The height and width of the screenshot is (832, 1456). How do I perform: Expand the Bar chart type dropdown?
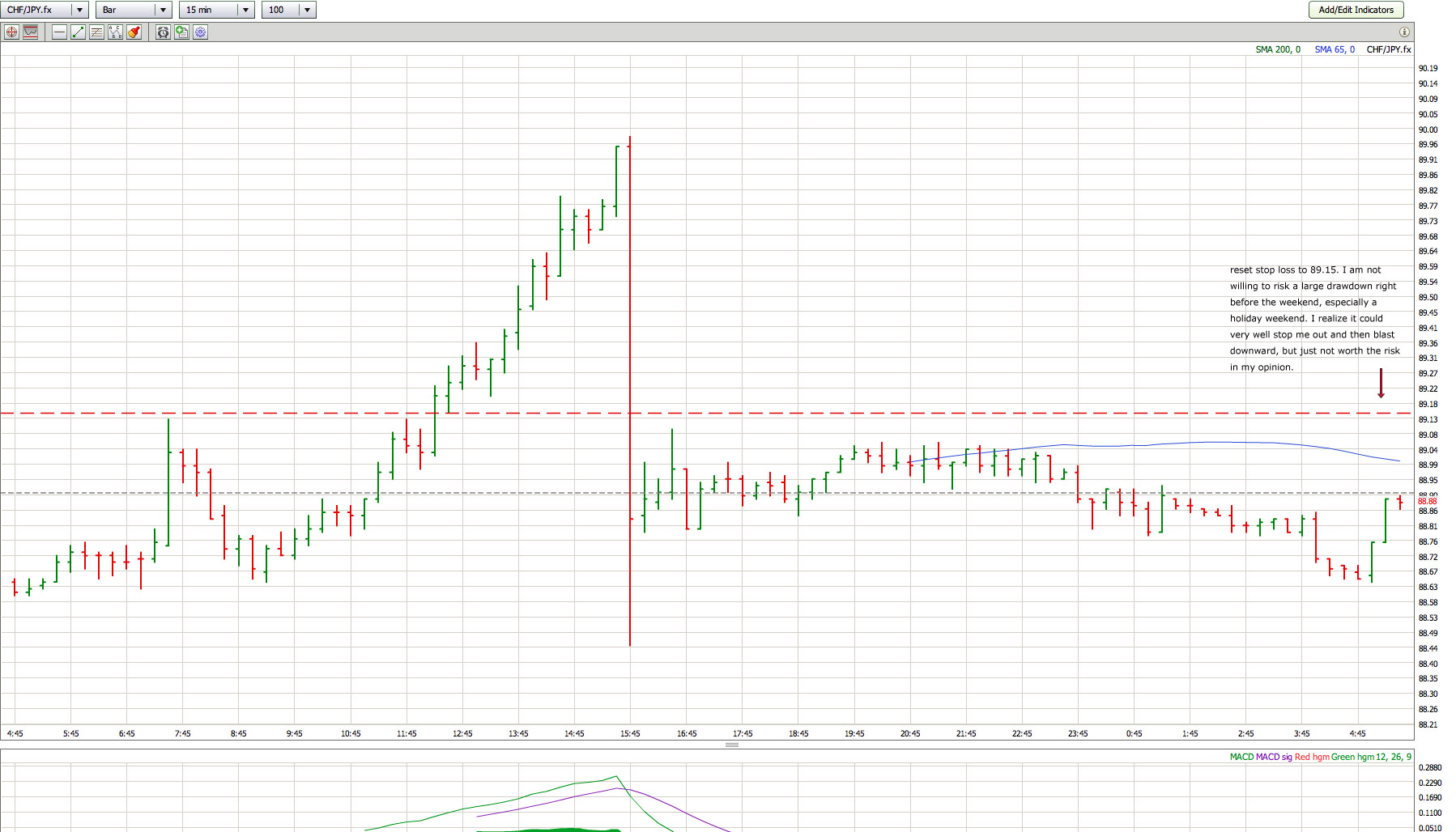pos(163,10)
